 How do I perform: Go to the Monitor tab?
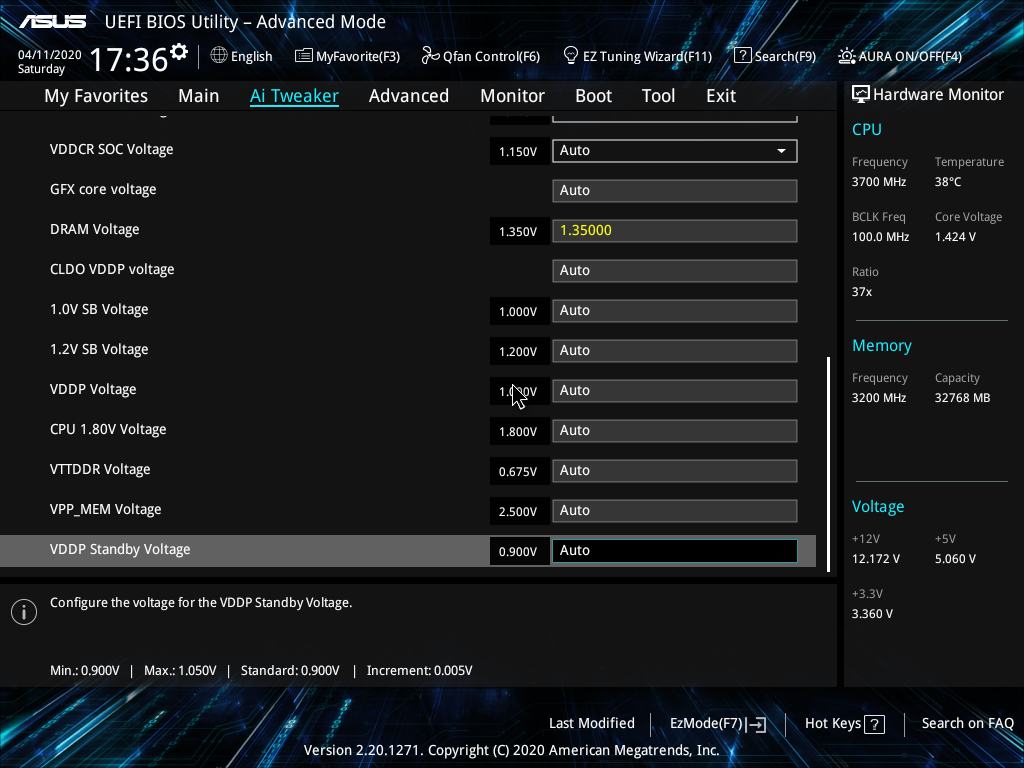[x=512, y=96]
